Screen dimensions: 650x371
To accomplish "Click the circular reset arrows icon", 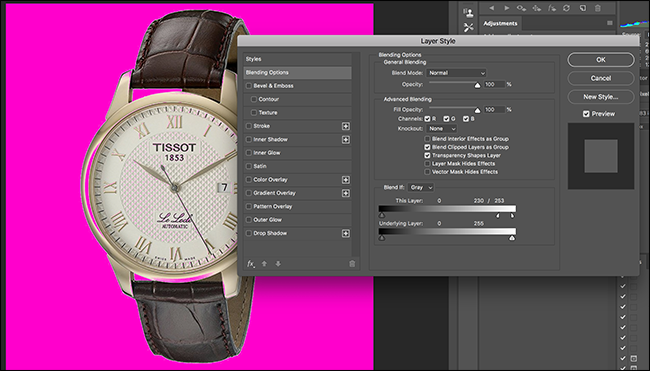I will (x=567, y=8).
